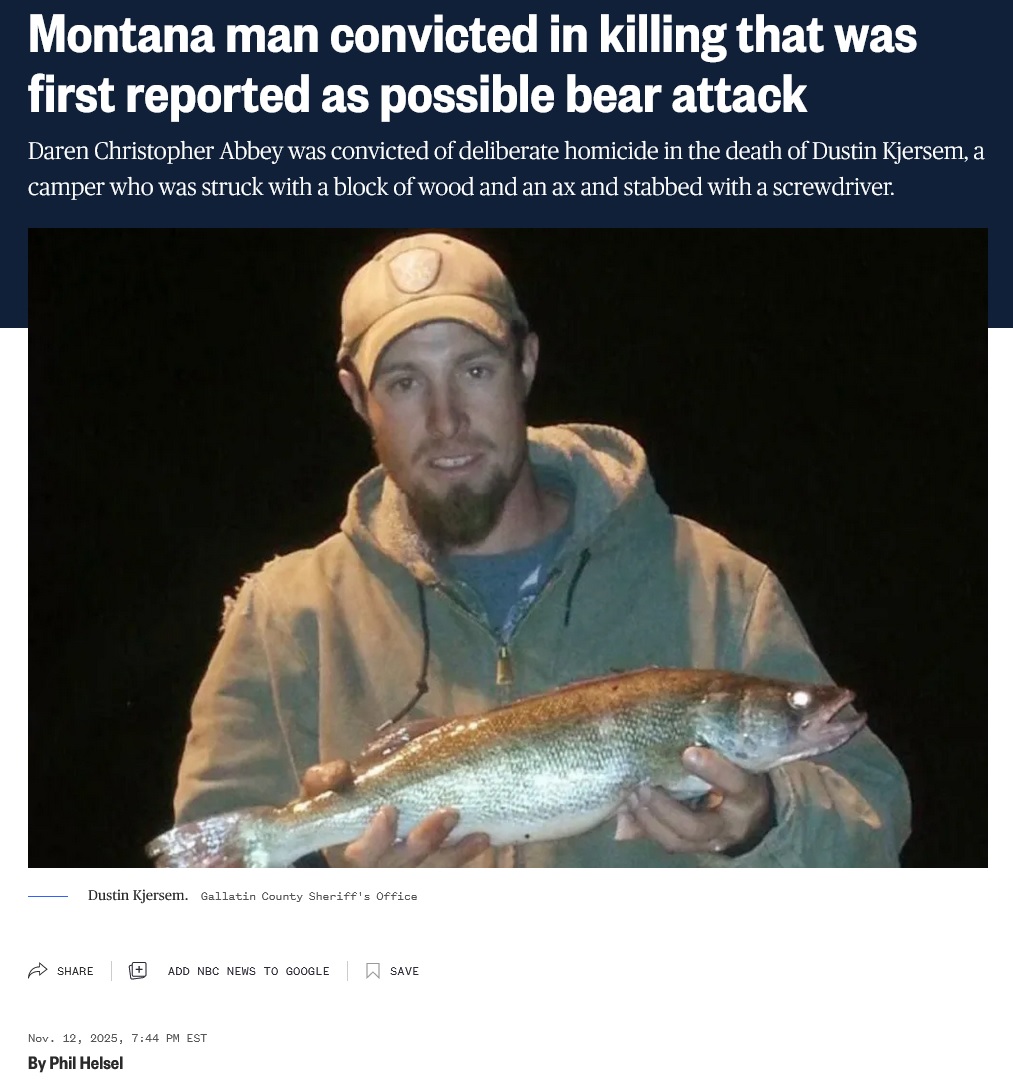Click the word "By" before author name

tap(37, 1063)
